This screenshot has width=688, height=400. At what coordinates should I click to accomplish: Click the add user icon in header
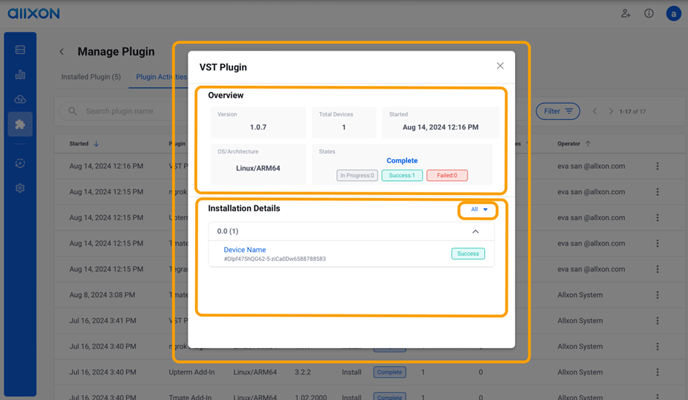tap(625, 14)
